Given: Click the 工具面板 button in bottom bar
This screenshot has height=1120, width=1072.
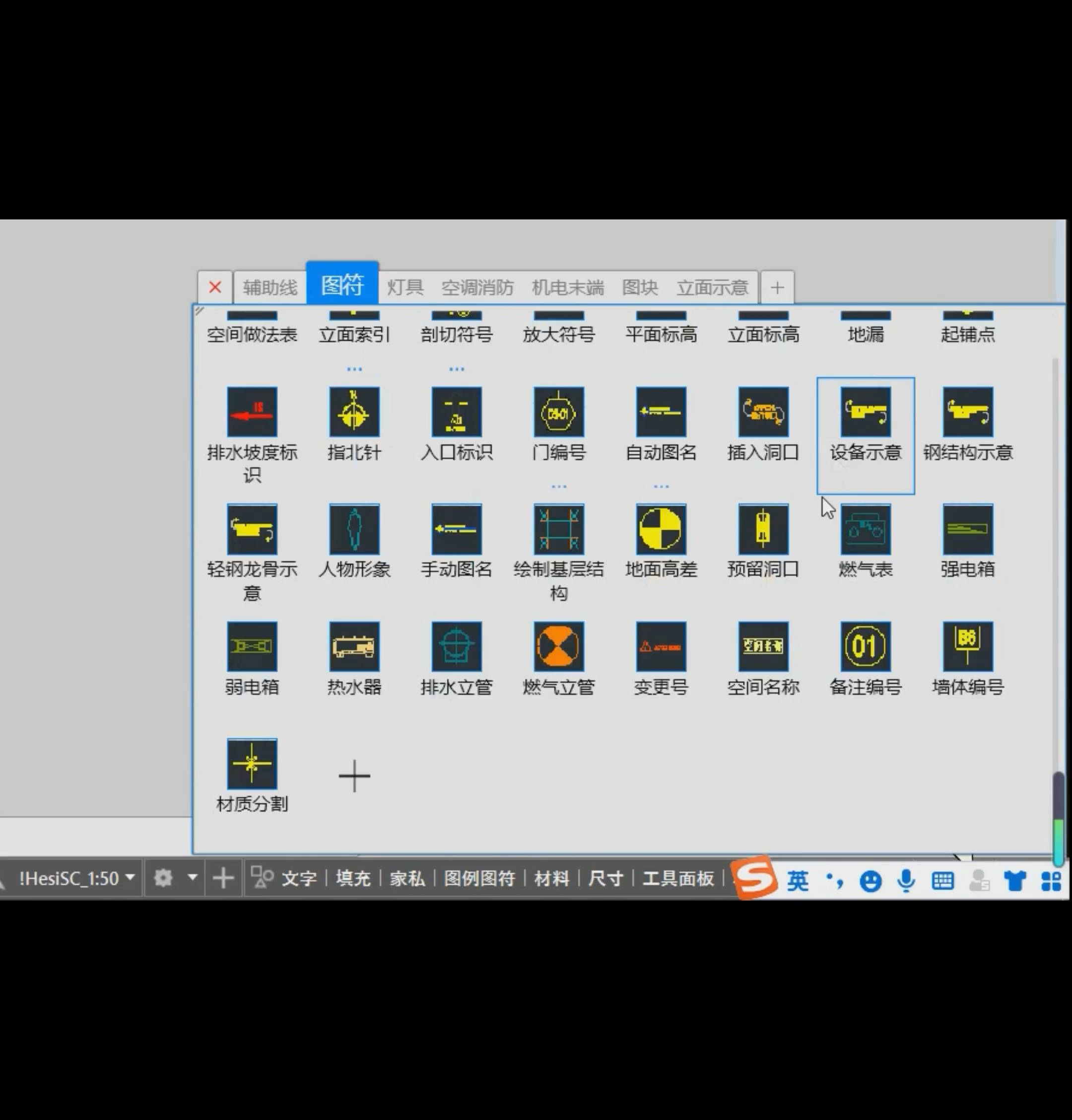Looking at the screenshot, I should [678, 878].
